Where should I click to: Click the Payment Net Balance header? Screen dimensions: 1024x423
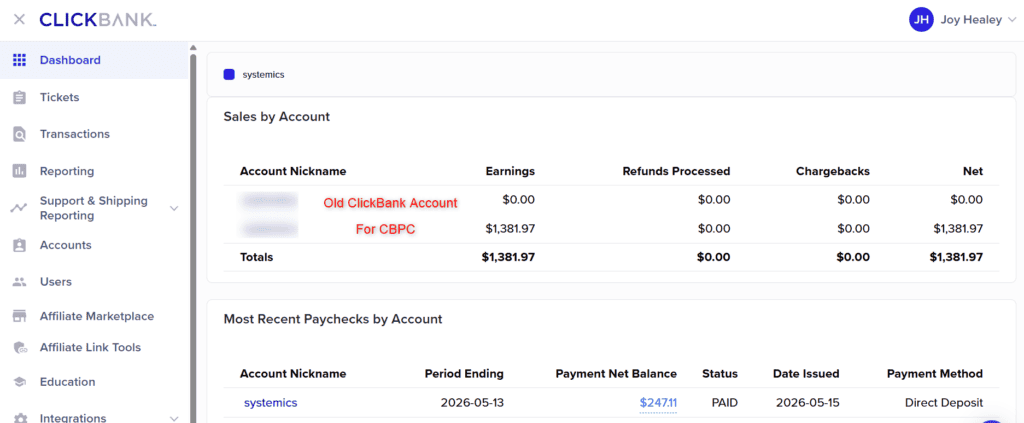click(616, 374)
